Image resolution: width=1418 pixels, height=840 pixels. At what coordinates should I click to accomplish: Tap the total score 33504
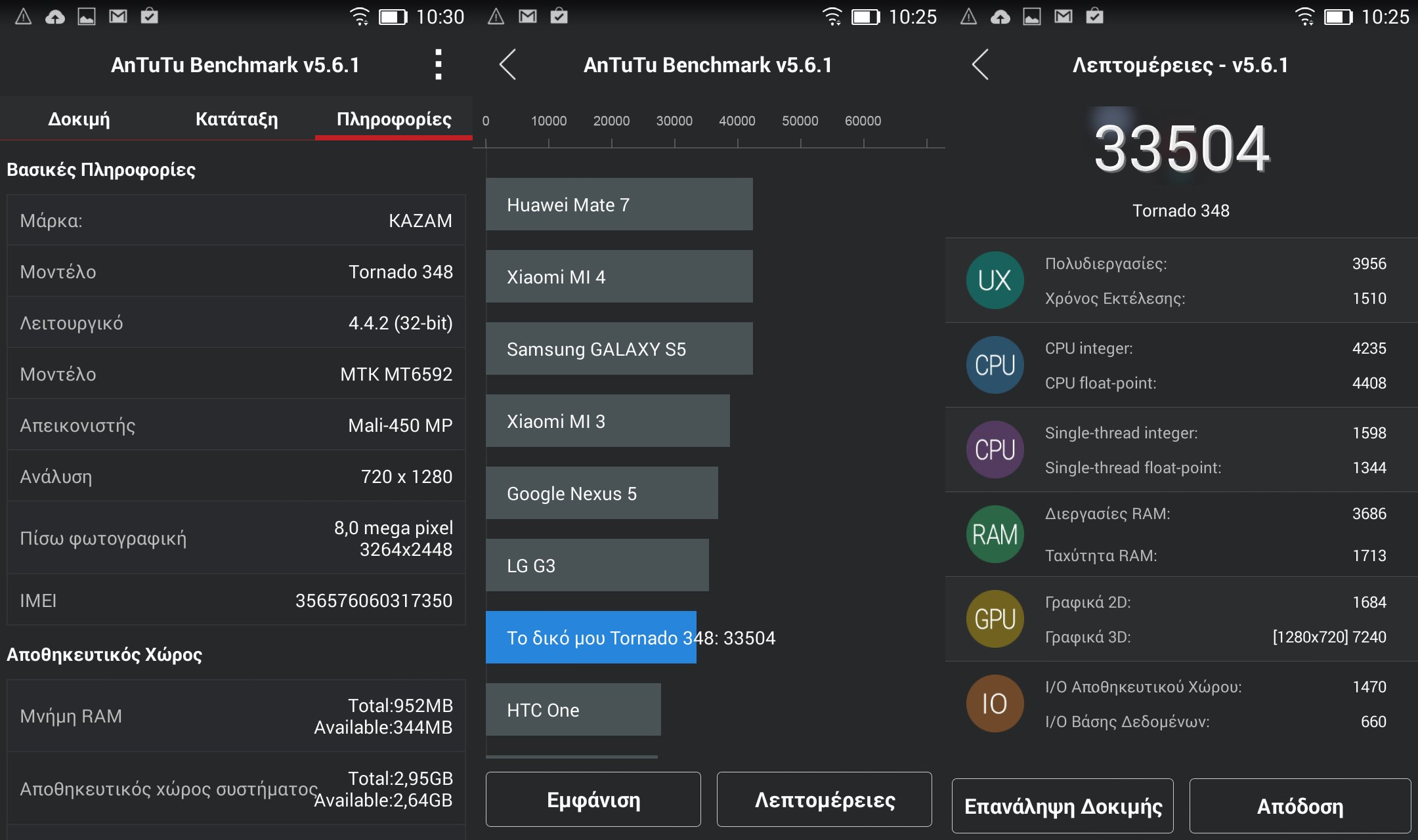coord(1182,149)
